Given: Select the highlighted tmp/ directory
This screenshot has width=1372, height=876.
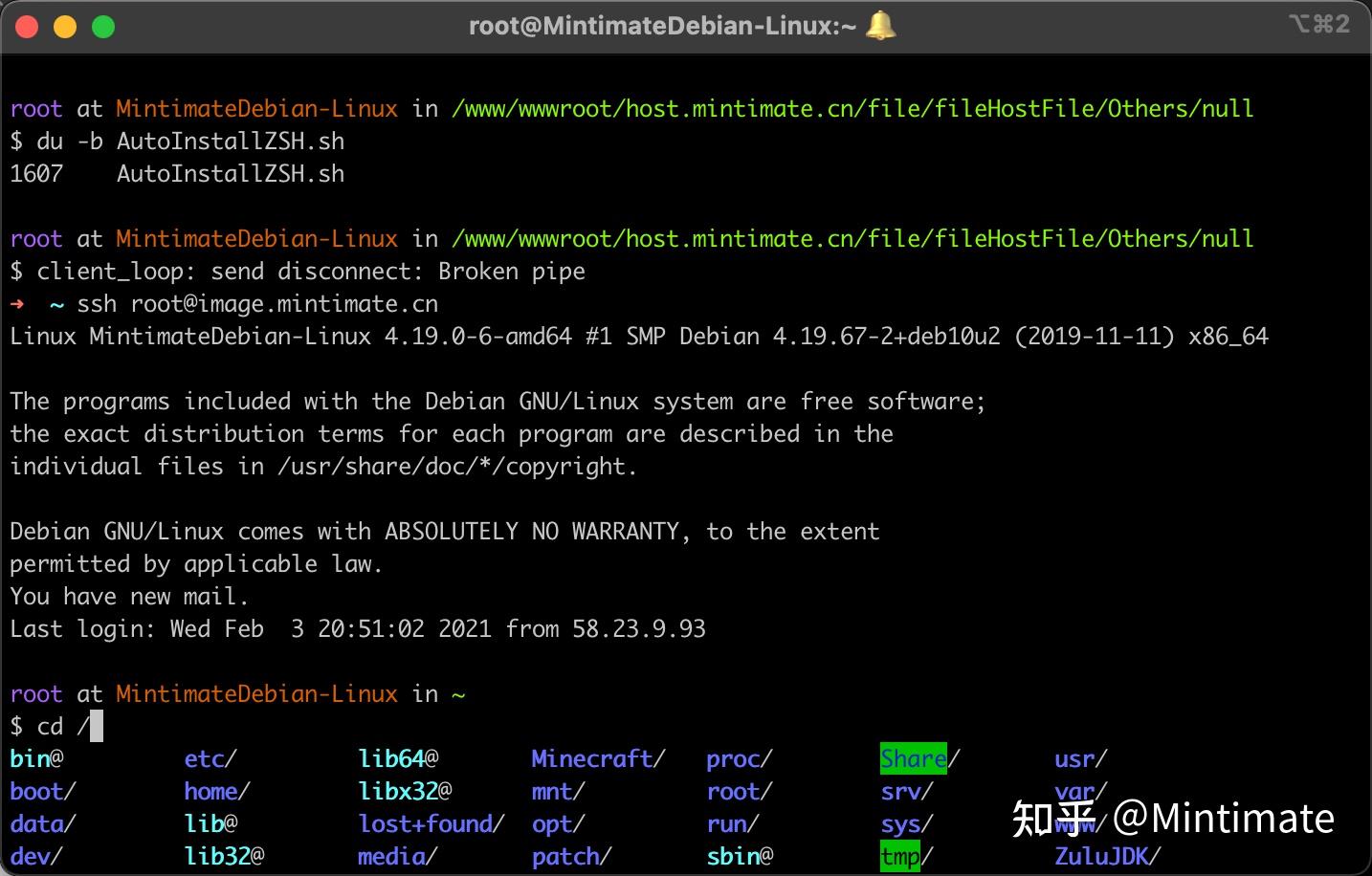Looking at the screenshot, I should point(899,857).
